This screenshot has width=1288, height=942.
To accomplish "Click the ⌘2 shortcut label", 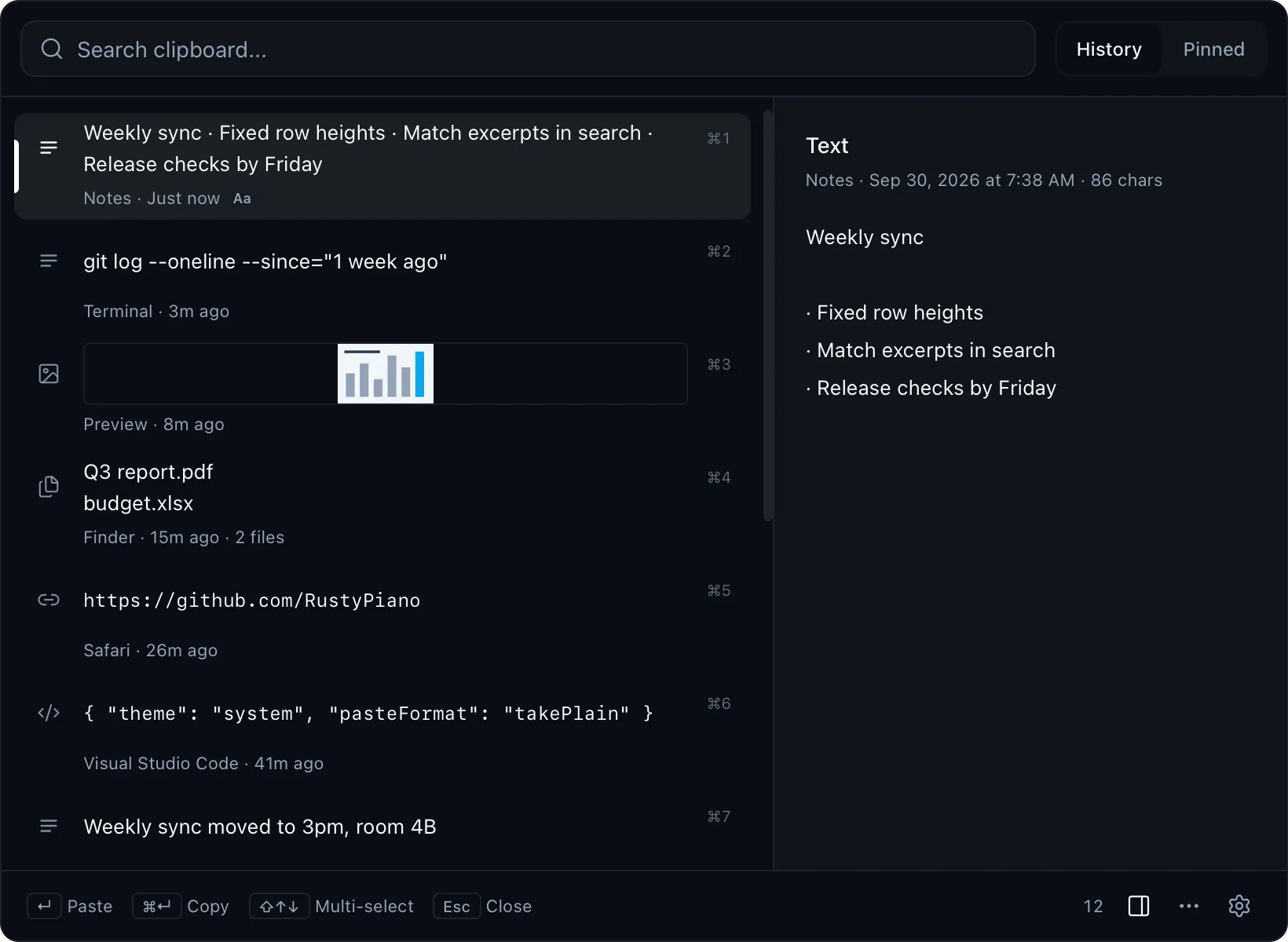I will click(719, 251).
